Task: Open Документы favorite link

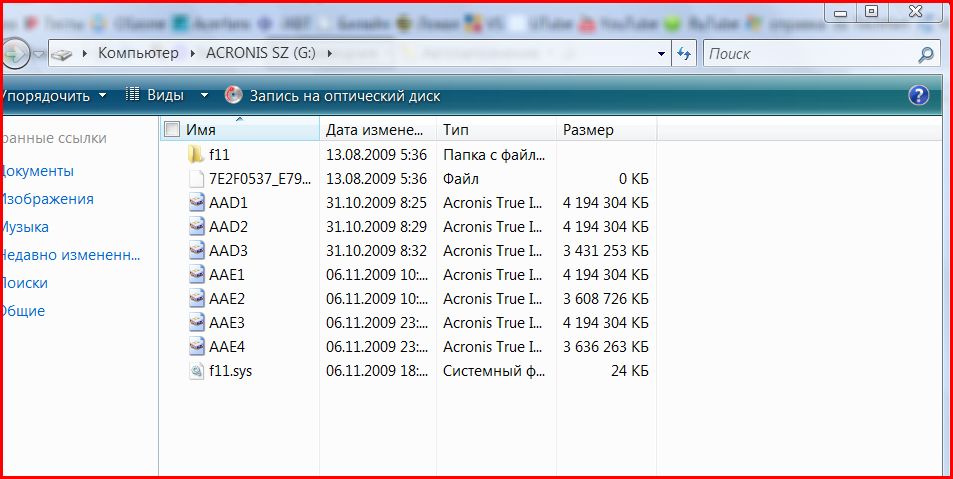Action: [x=37, y=171]
